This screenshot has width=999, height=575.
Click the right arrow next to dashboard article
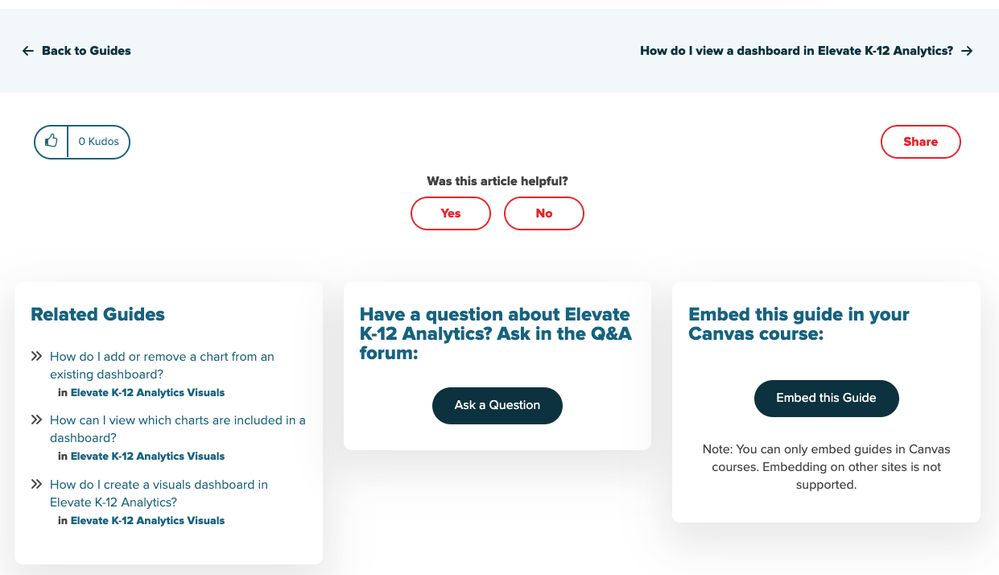(967, 51)
